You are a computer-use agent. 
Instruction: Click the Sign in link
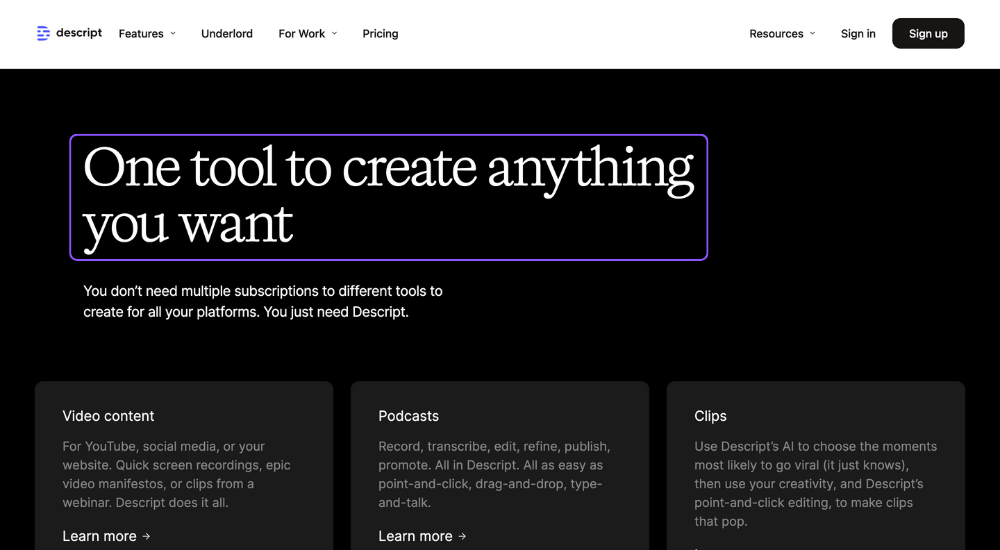coord(858,34)
